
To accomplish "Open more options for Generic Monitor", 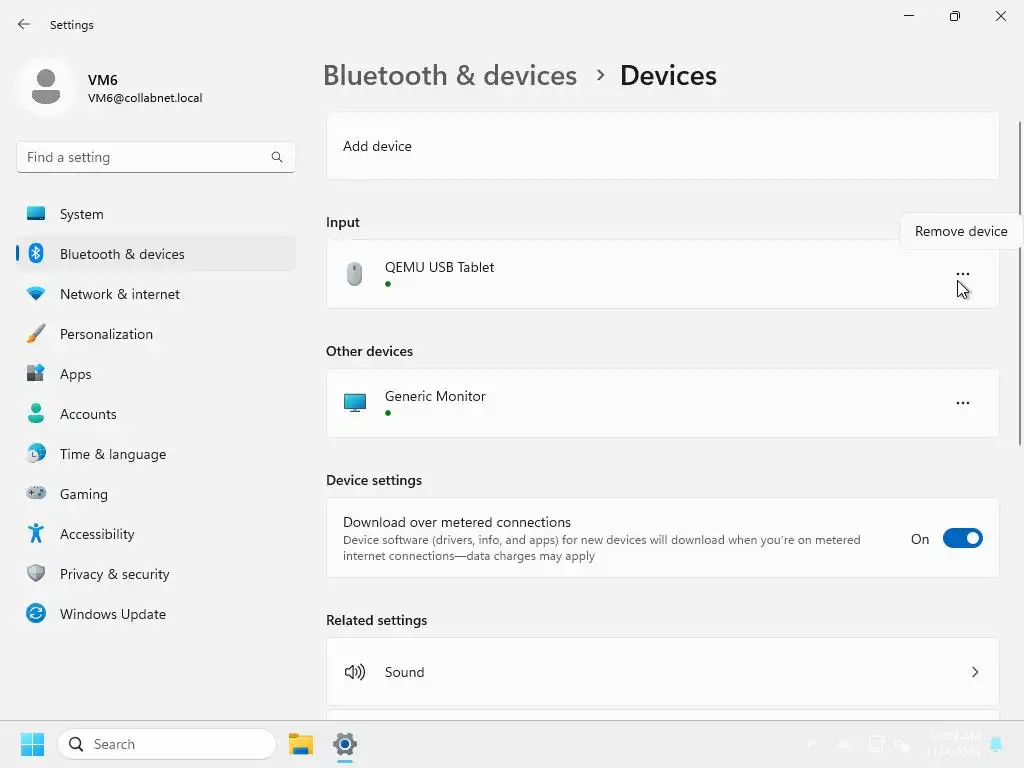I will tap(963, 403).
